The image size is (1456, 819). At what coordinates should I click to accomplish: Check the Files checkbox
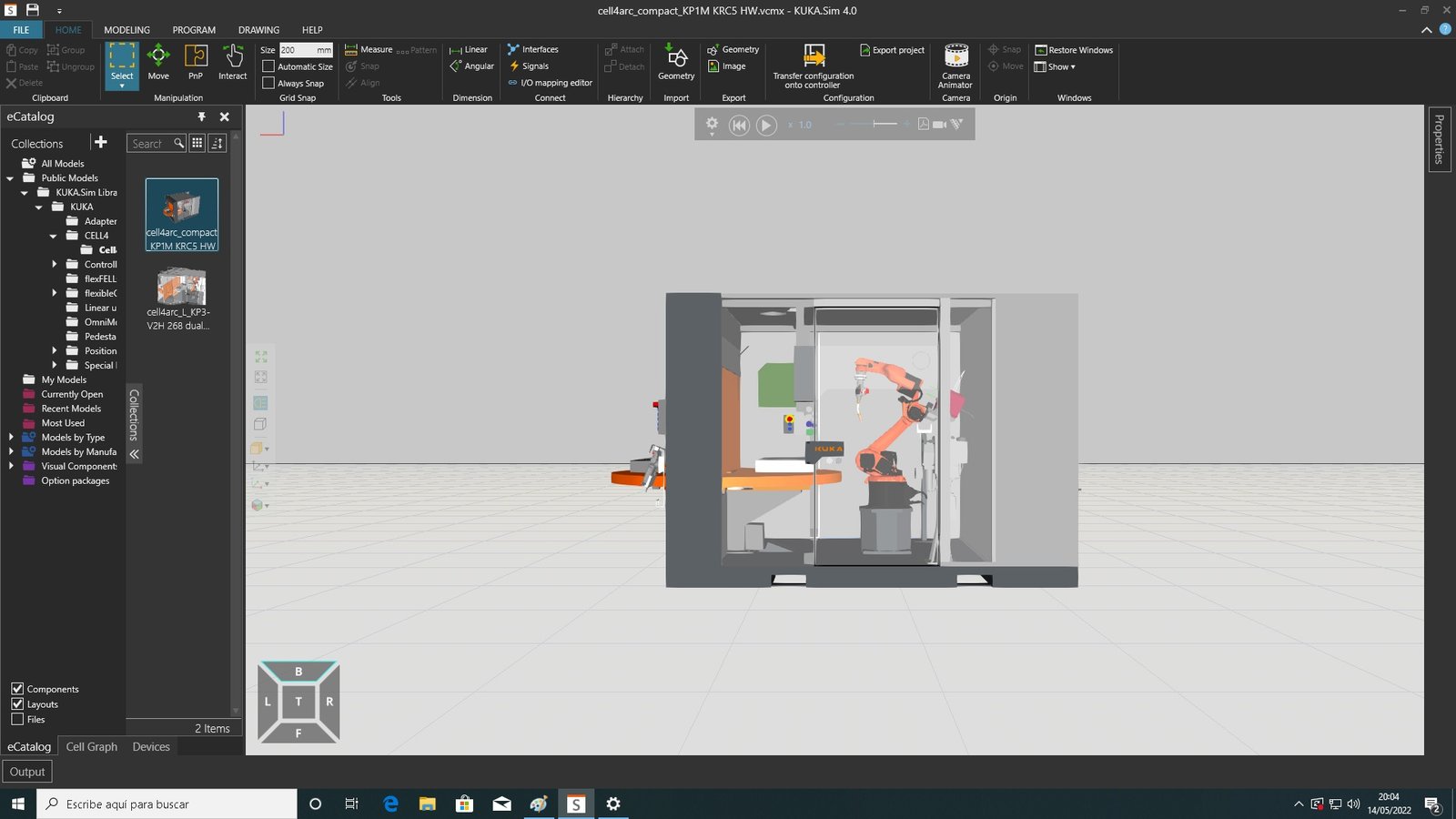[17, 719]
